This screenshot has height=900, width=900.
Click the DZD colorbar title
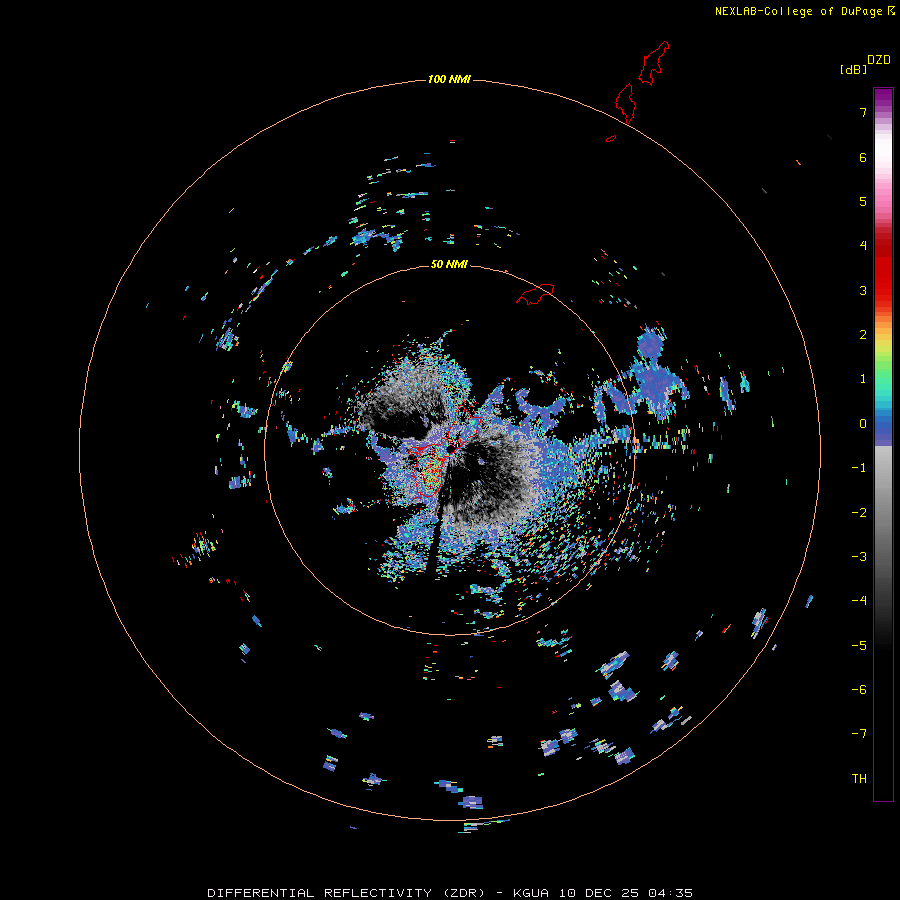(879, 60)
